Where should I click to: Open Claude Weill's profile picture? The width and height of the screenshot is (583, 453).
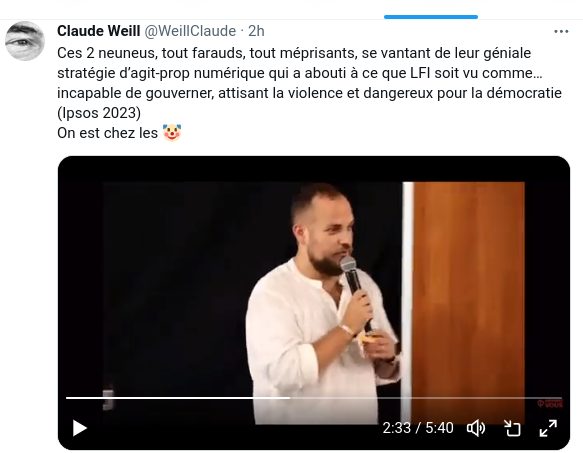click(25, 41)
